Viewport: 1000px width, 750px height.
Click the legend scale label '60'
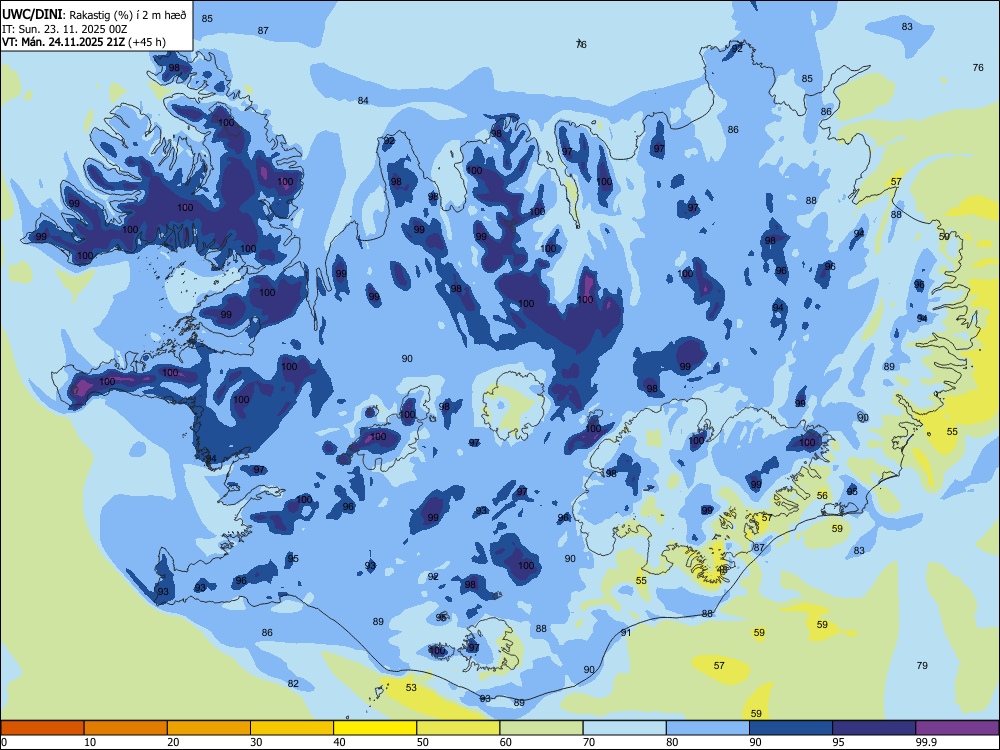(x=506, y=742)
